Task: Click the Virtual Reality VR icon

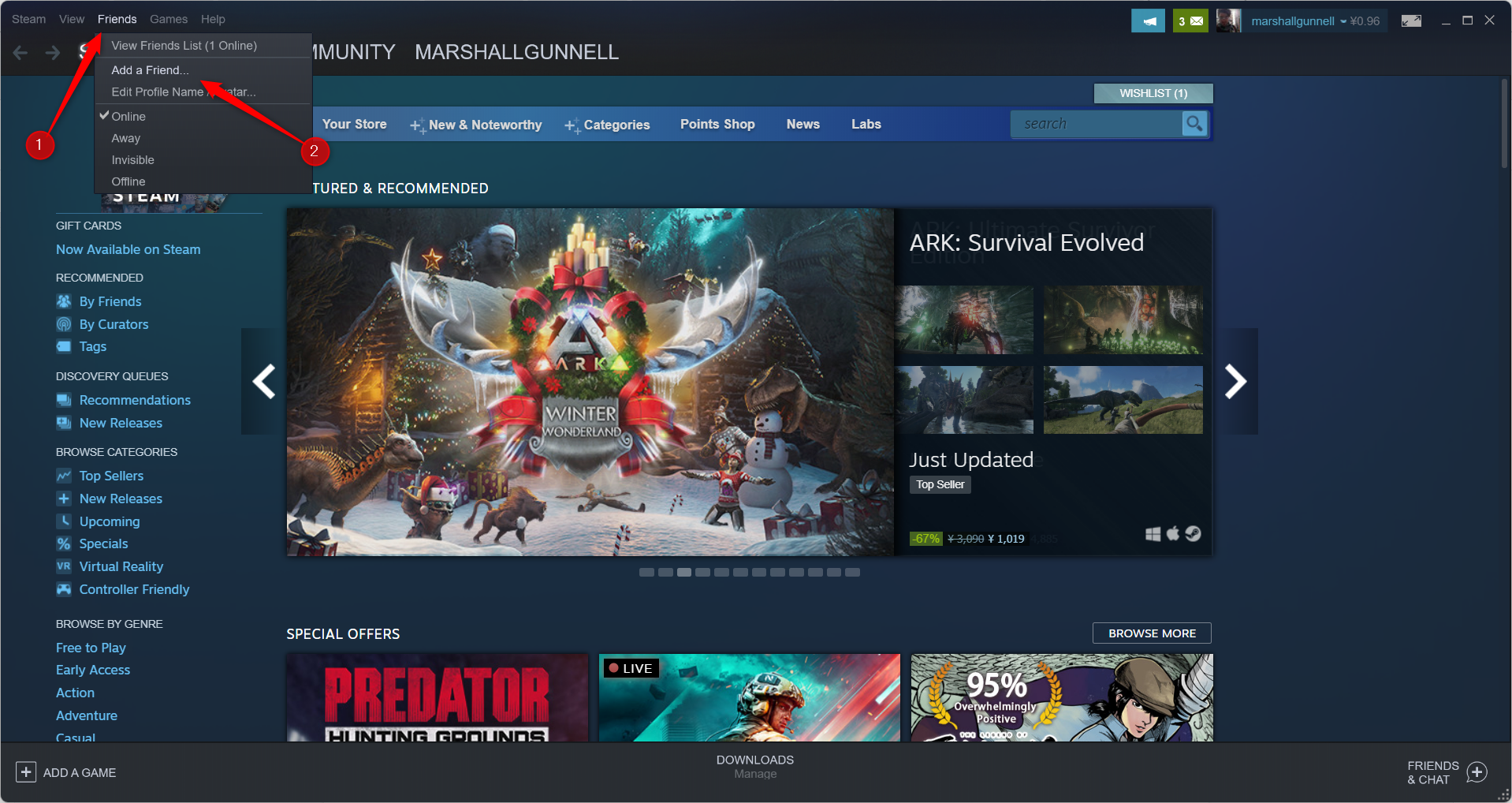Action: 64,566
